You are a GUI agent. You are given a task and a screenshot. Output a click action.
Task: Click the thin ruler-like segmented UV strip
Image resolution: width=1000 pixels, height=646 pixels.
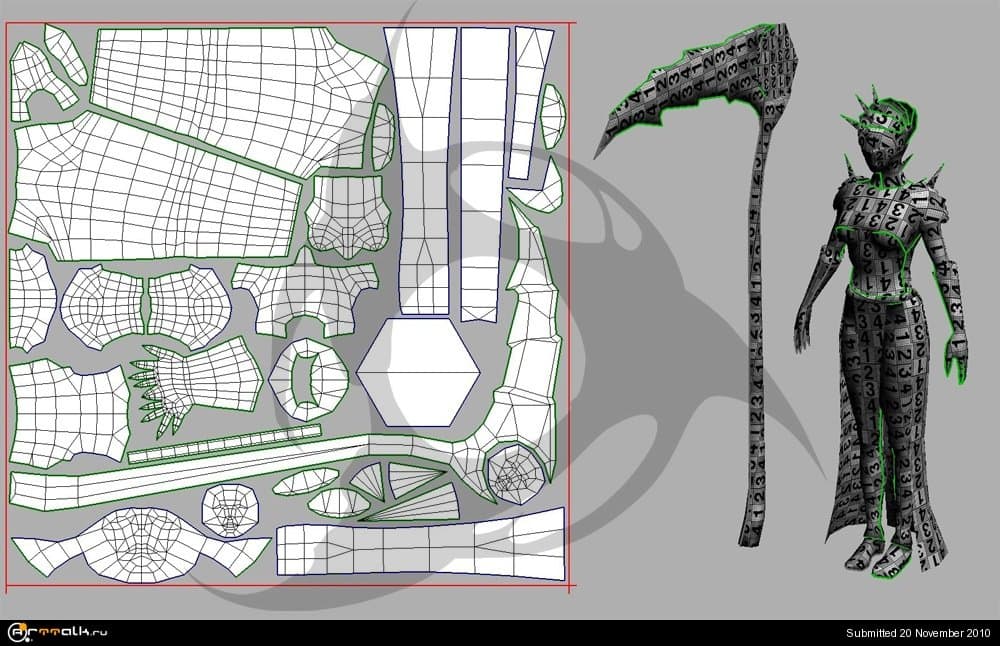[225, 444]
